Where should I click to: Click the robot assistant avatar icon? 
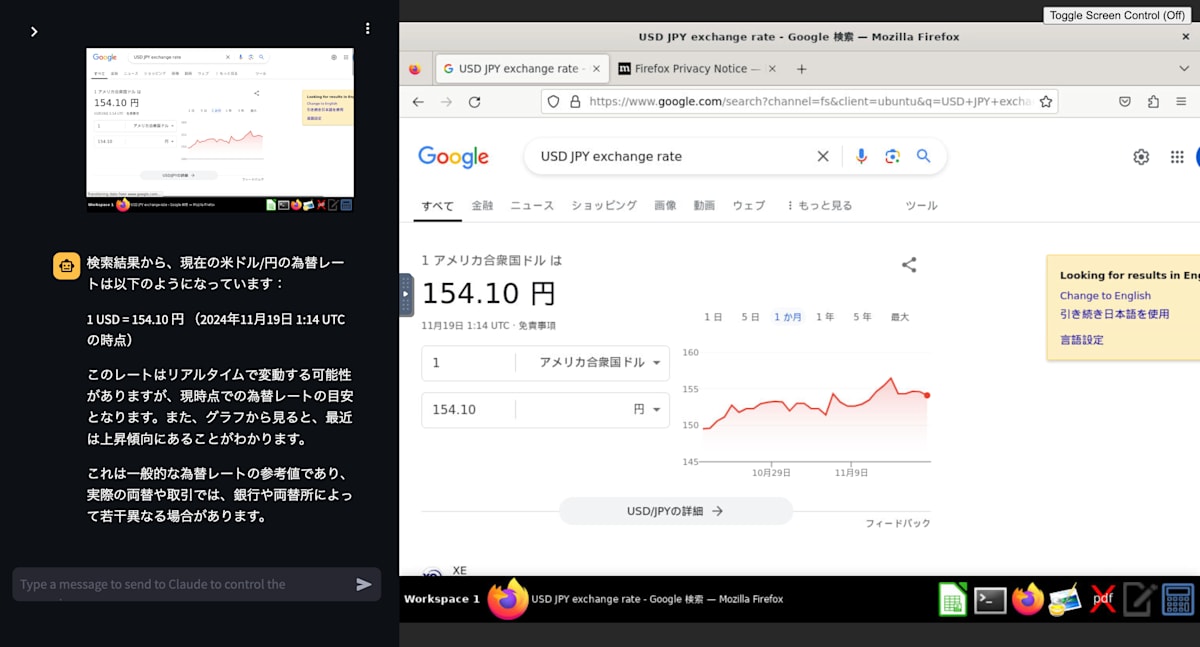pos(66,266)
